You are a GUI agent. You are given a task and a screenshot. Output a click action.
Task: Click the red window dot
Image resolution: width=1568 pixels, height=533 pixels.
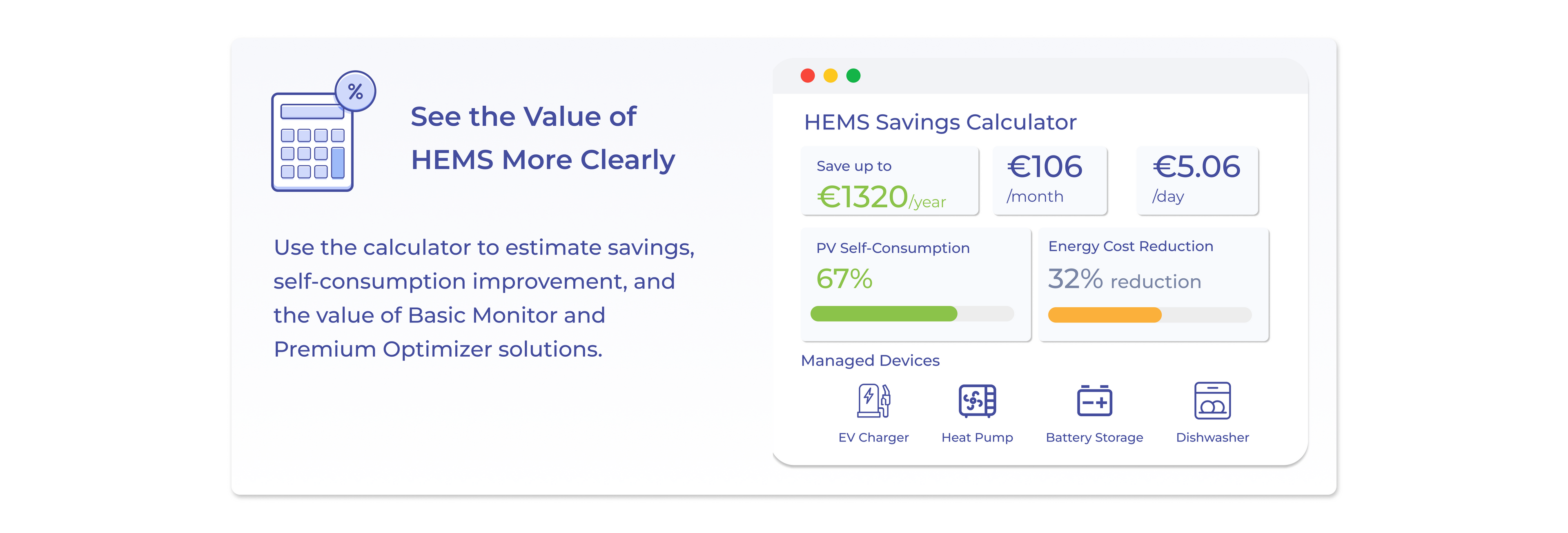[808, 76]
